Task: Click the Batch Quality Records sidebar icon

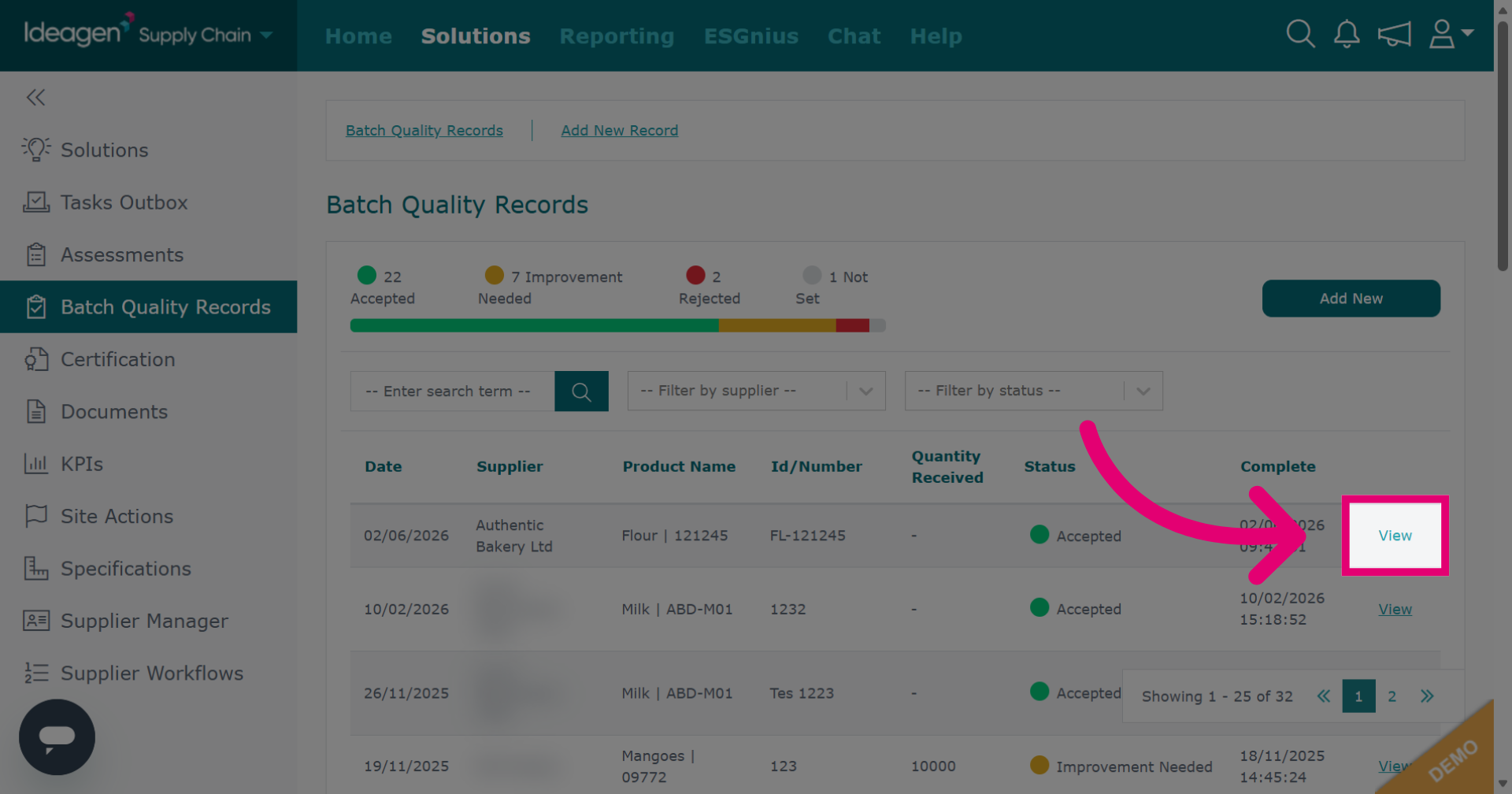Action: click(36, 306)
